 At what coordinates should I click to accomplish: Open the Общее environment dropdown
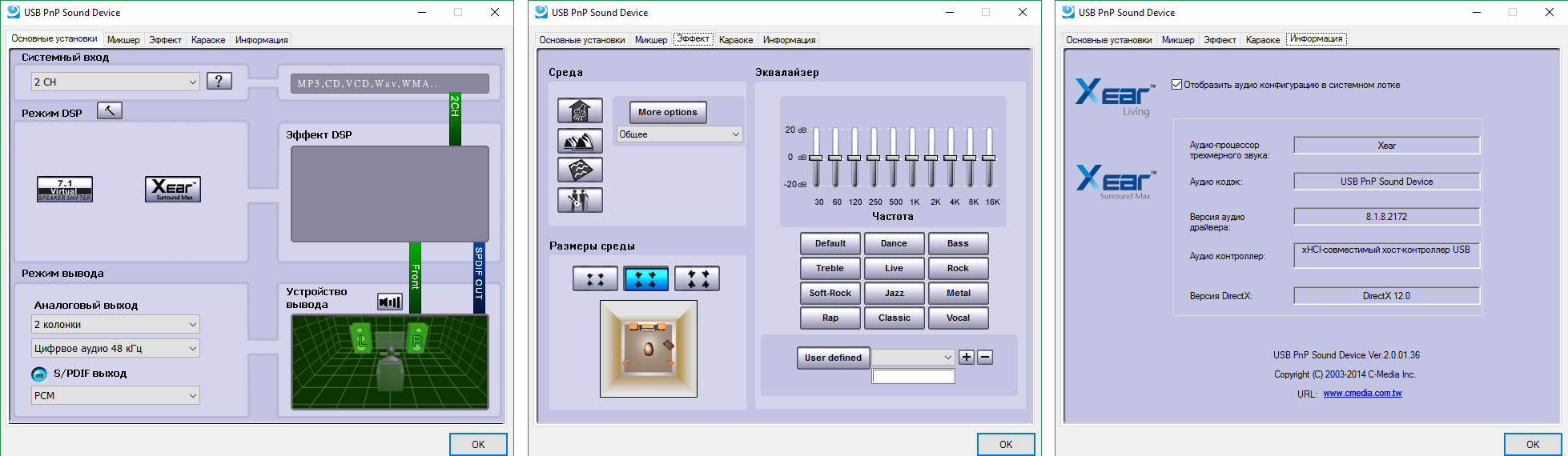679,134
